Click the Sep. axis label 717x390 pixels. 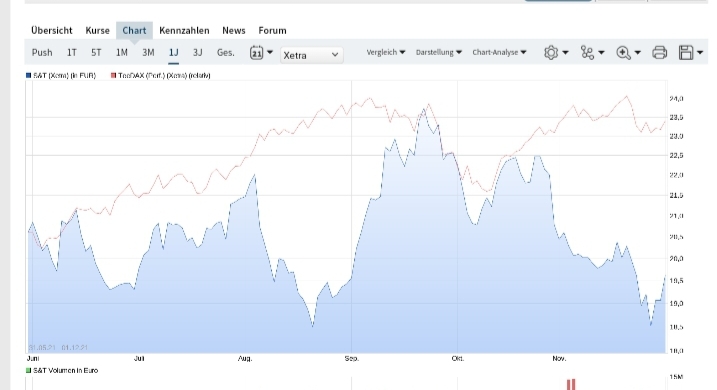[352, 358]
